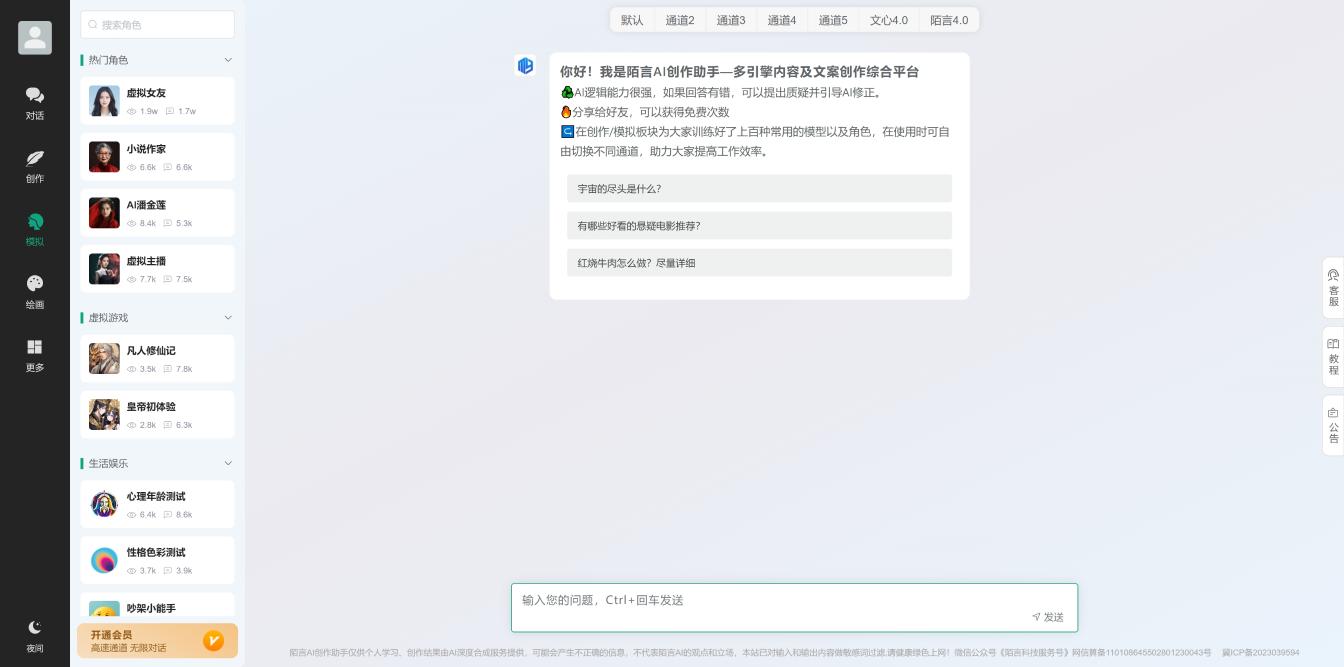Click the 皇帝初体验 title text
Screen dimensions: 1344x667
(x=151, y=407)
